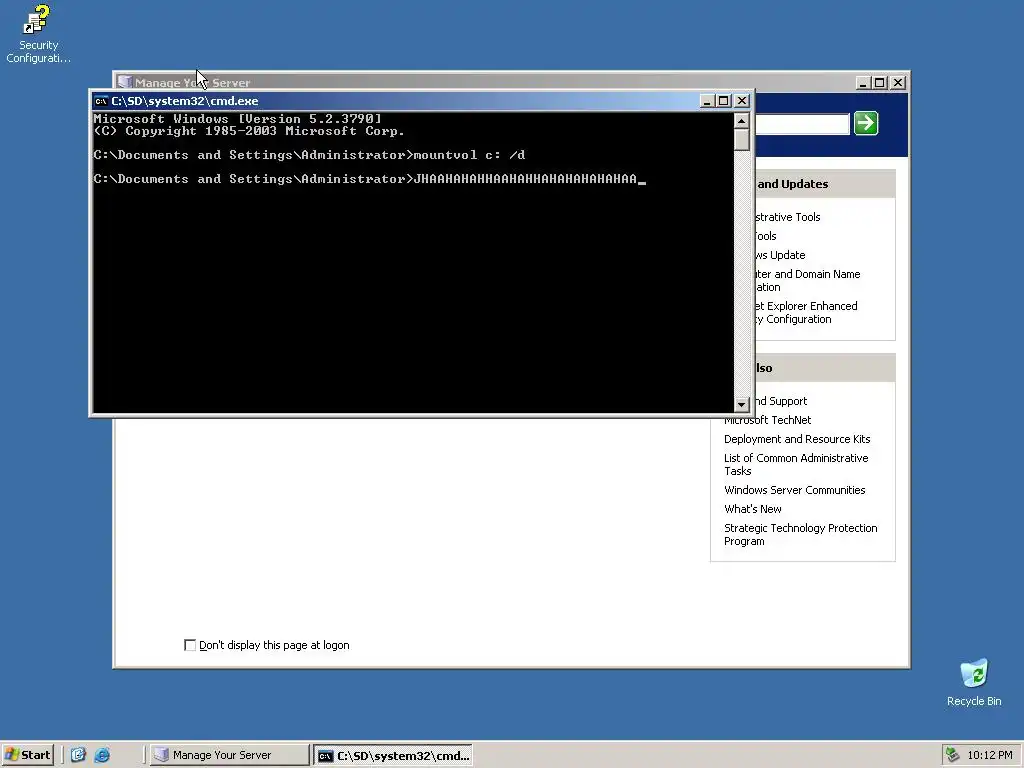Image resolution: width=1024 pixels, height=768 pixels.
Task: Open the Start menu
Action: 27,755
